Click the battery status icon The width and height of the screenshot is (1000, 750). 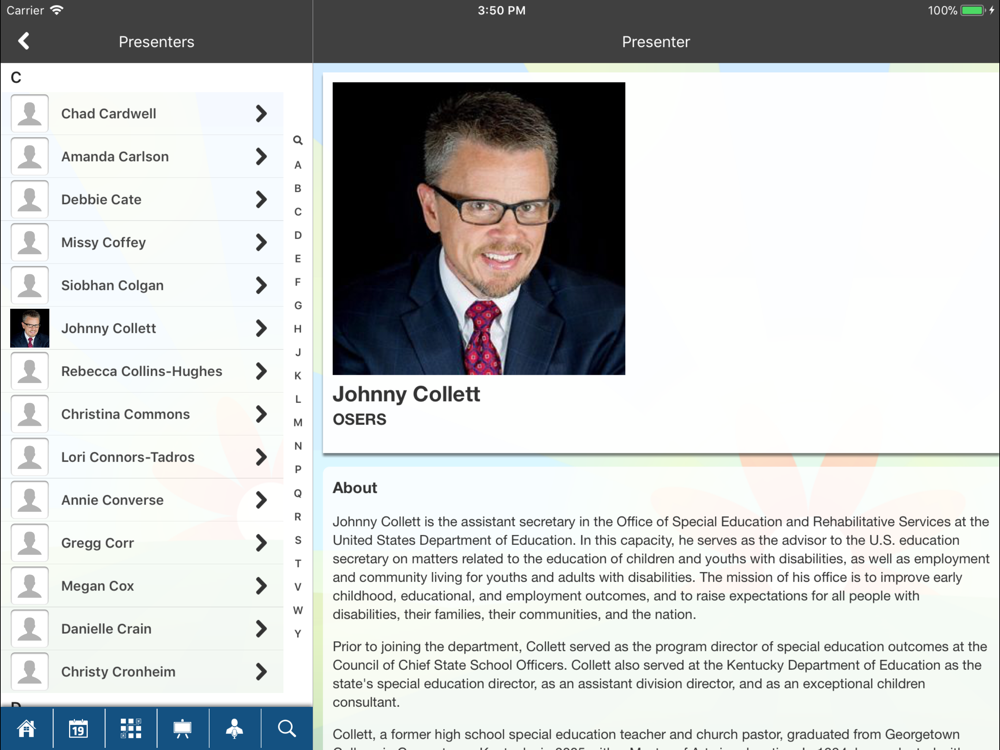973,10
